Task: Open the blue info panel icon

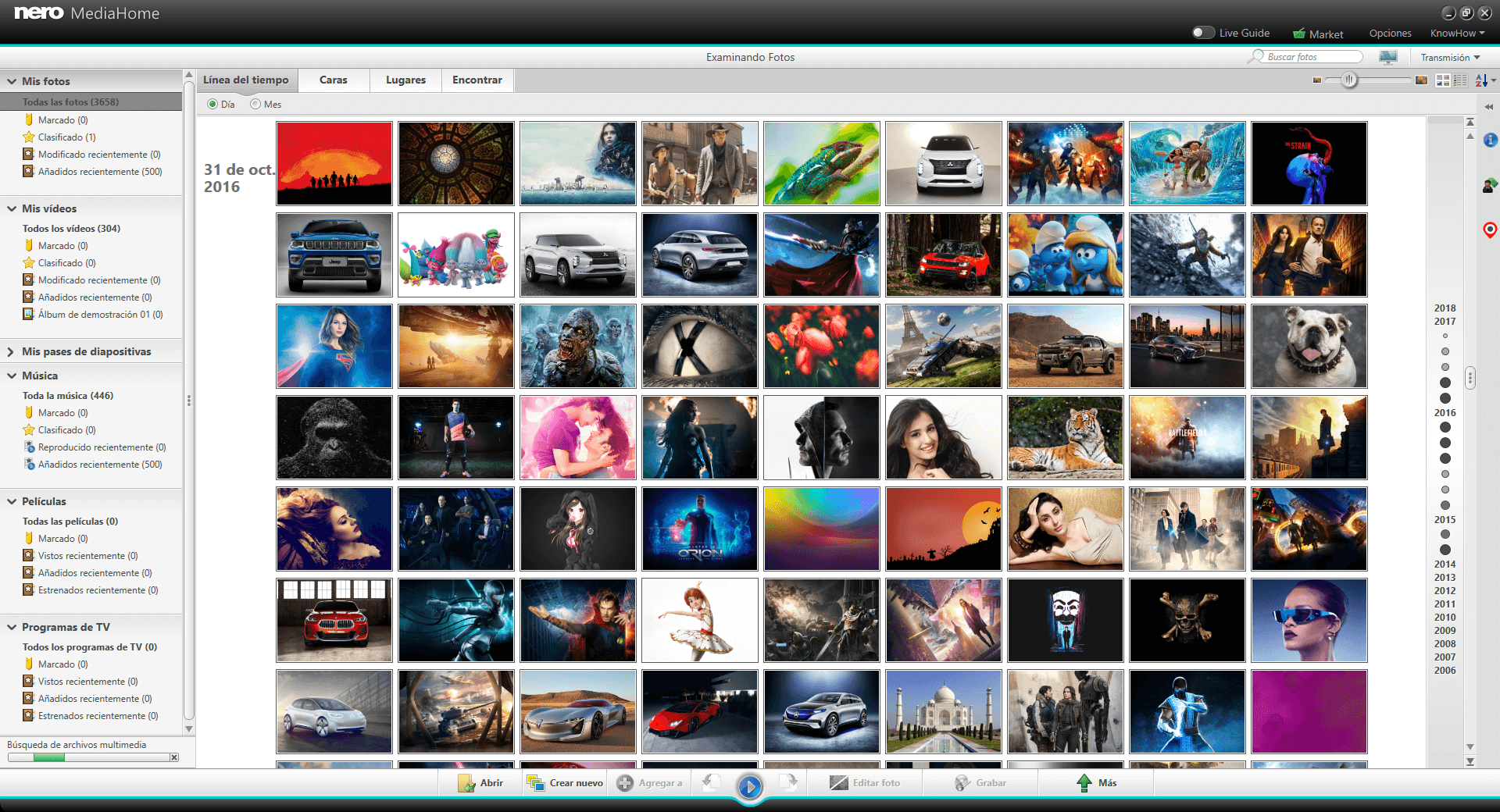Action: (x=1490, y=140)
